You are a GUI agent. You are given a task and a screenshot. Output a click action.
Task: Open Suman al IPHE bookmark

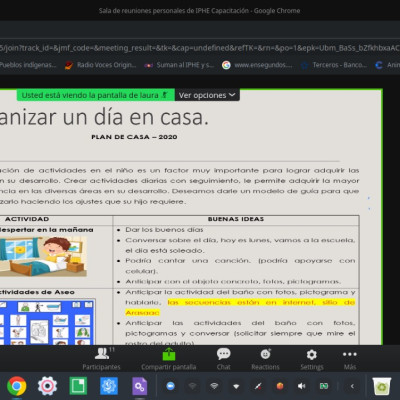coord(179,65)
